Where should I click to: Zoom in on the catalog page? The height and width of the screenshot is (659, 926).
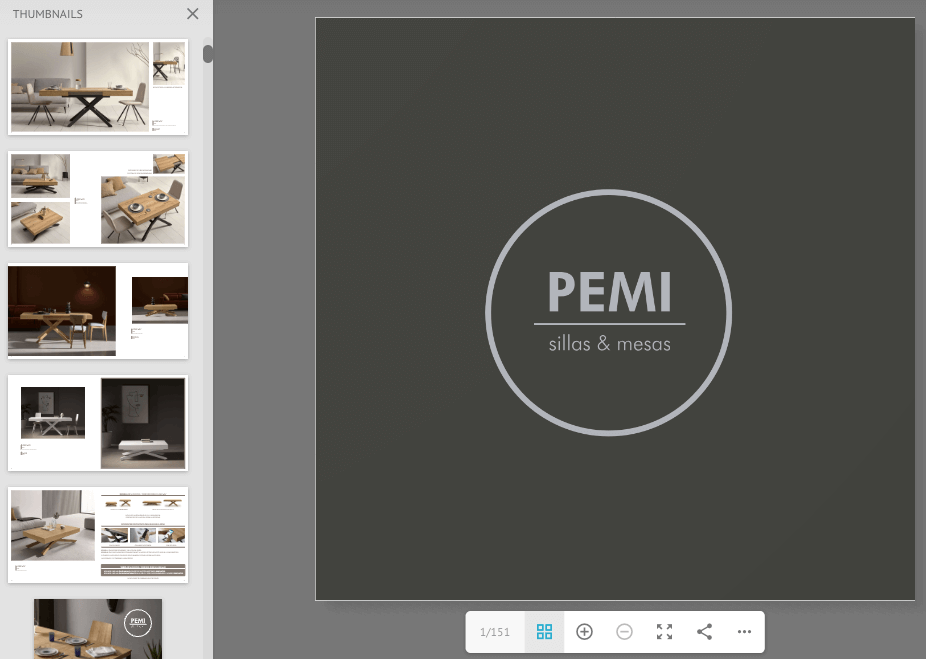pos(585,632)
